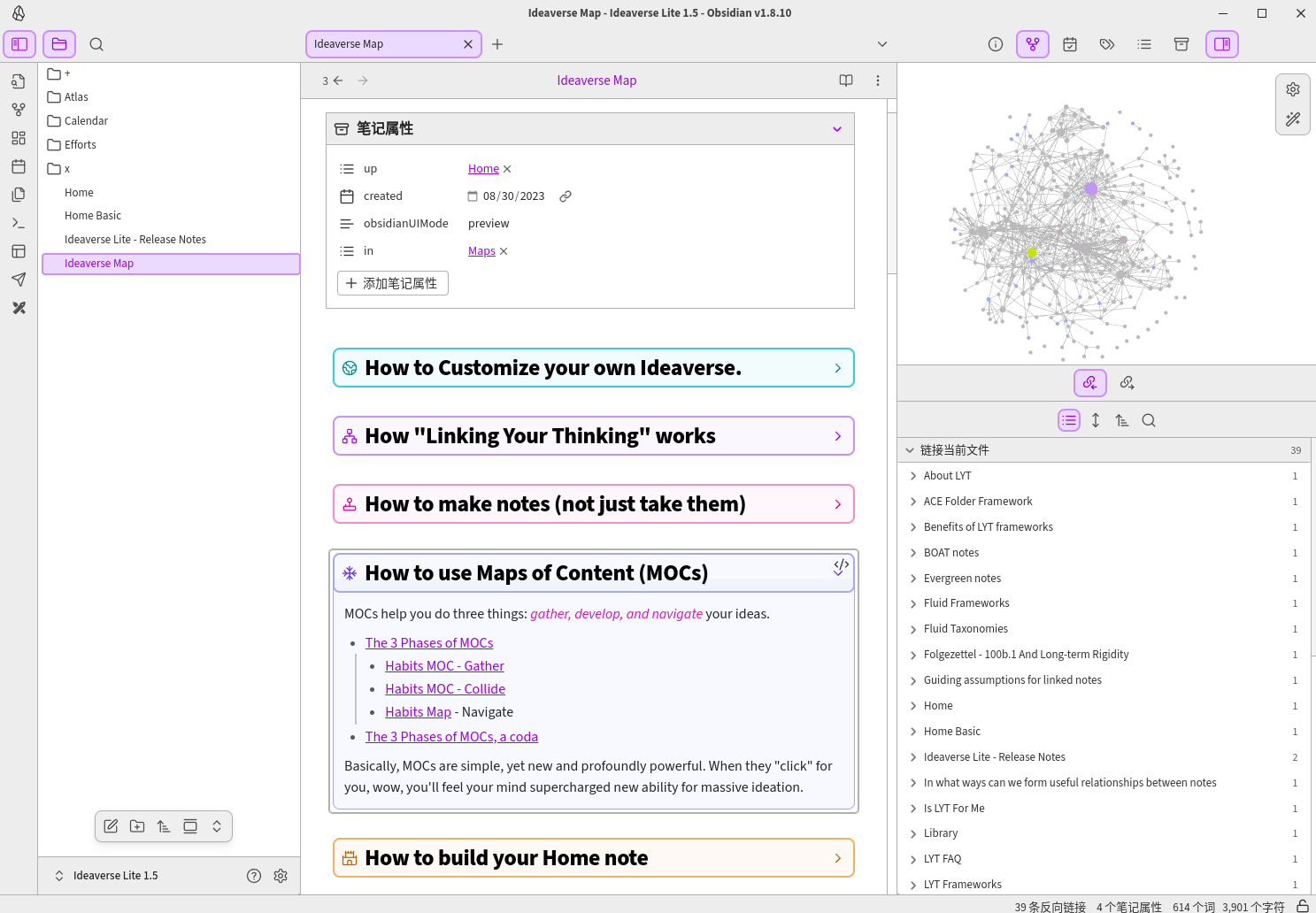Show outgoing links panel icon
Viewport: 1316px width, 913px height.
[1127, 383]
